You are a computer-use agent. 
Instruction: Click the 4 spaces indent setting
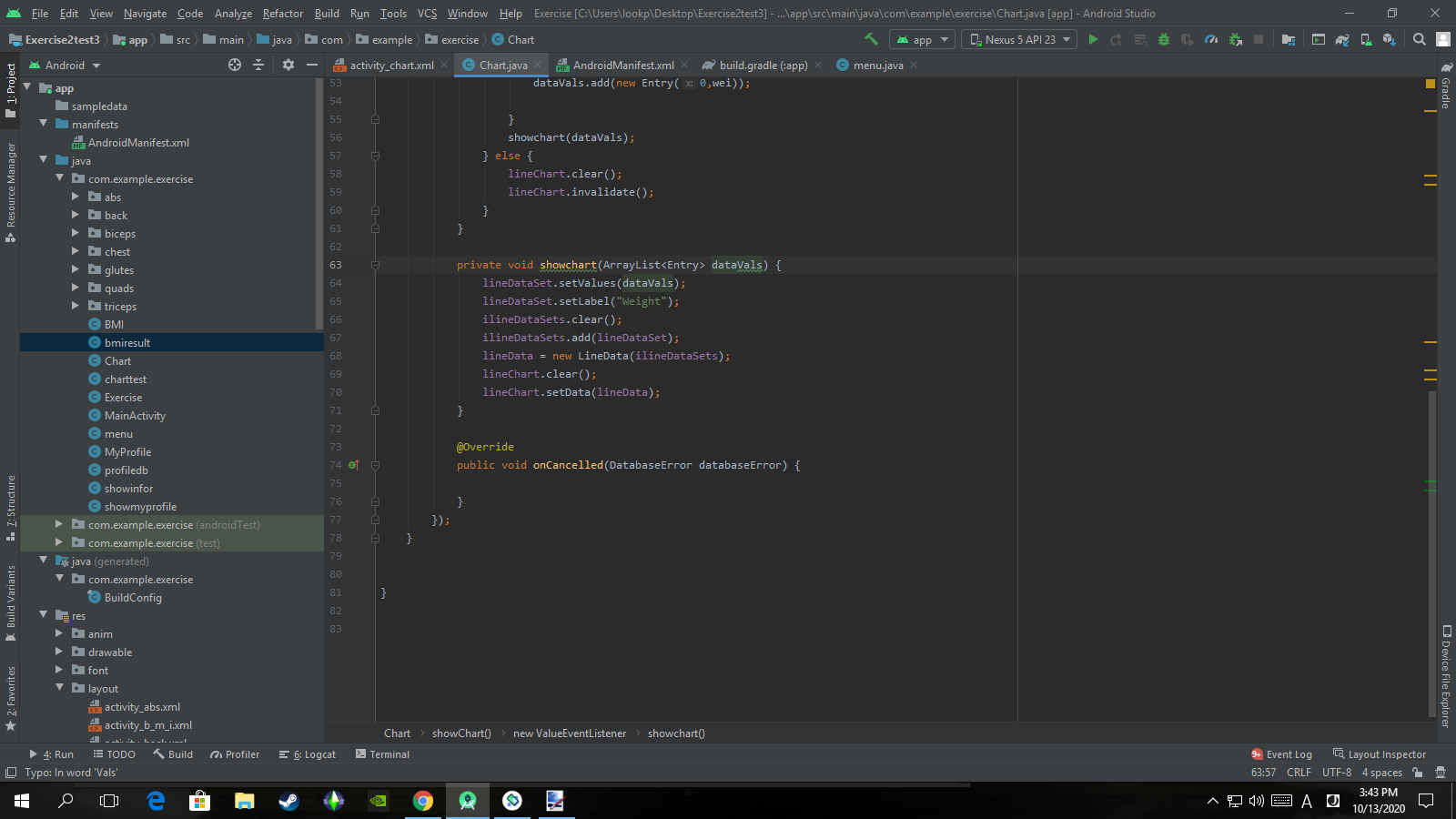[1381, 773]
